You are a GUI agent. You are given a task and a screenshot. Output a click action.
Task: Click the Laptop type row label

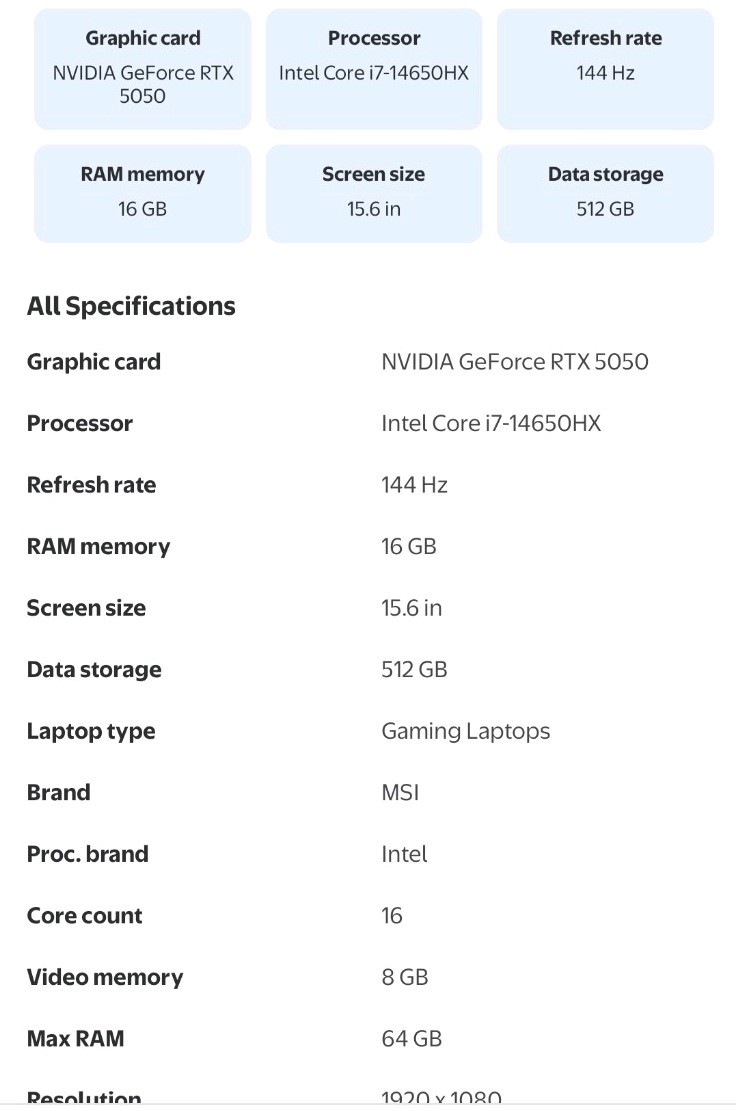(91, 731)
